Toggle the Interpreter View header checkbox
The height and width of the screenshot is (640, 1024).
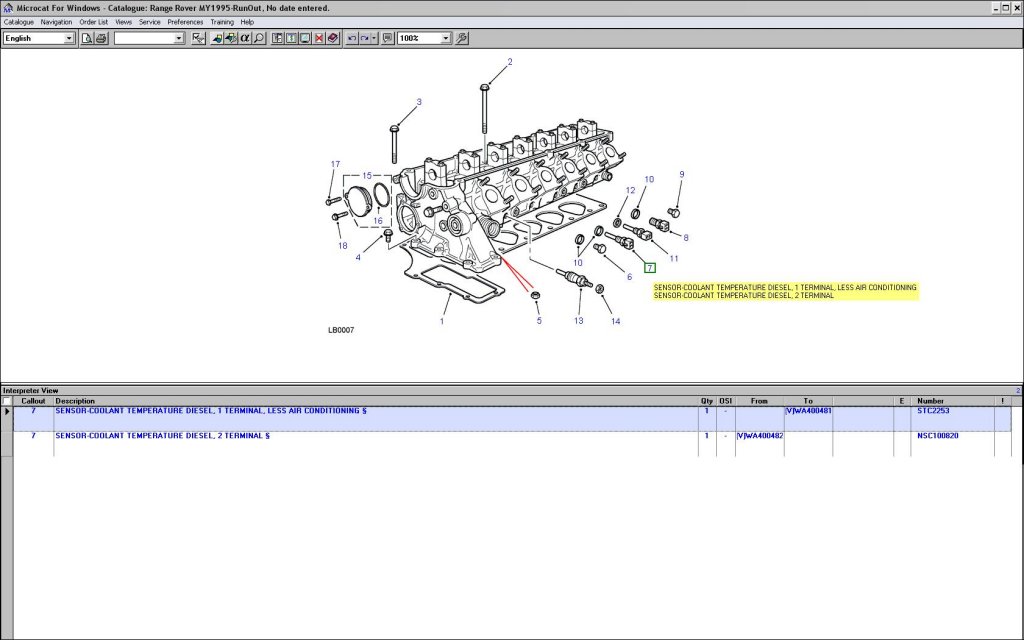coord(7,401)
